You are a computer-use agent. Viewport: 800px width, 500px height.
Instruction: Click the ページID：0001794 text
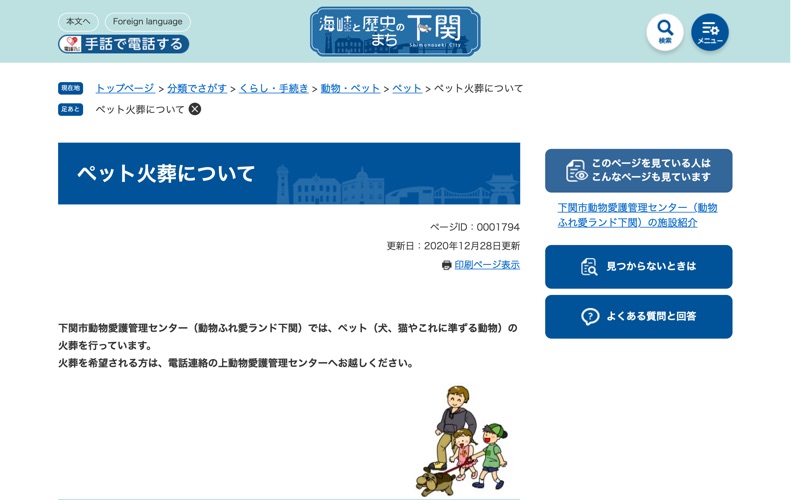(x=474, y=227)
